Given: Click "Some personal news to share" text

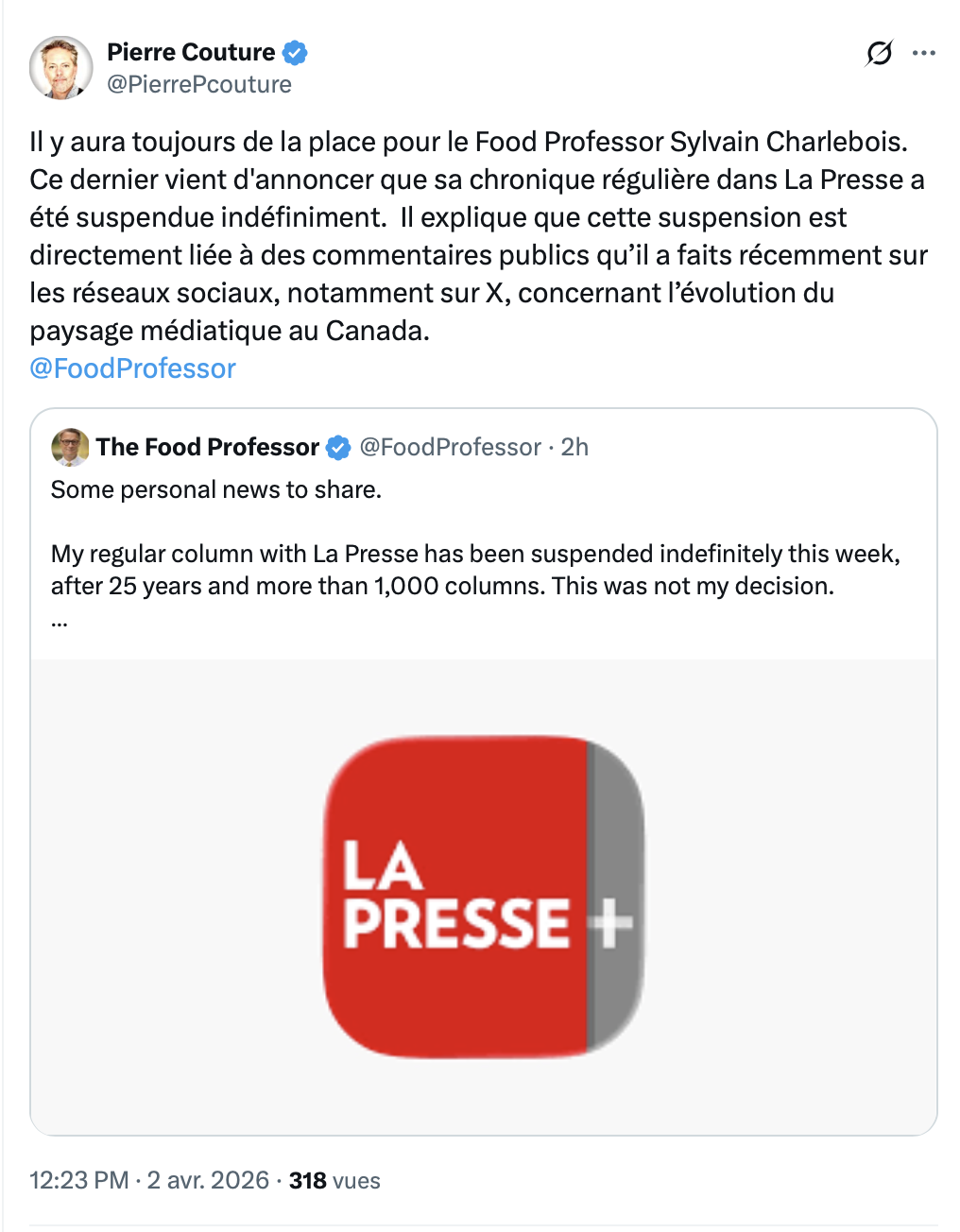Looking at the screenshot, I should click(x=216, y=489).
